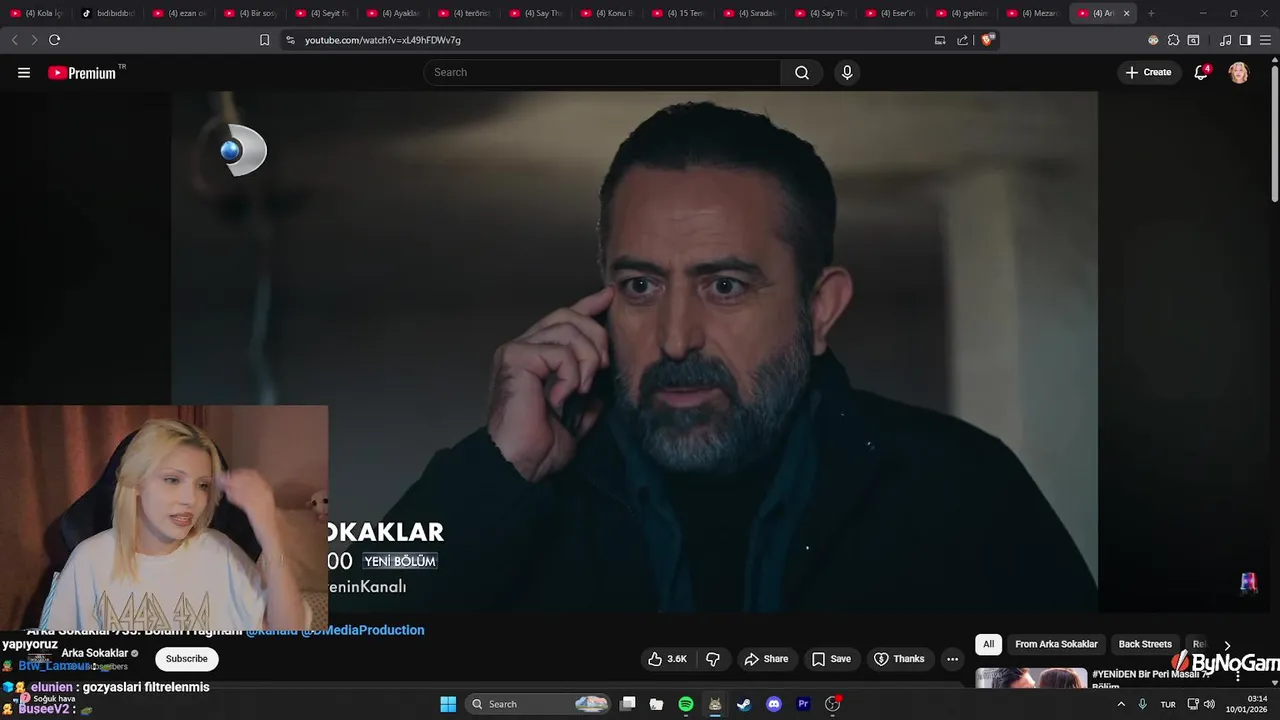Click the URL address bar
Screen dimensions: 1280x720
[x=610, y=40]
